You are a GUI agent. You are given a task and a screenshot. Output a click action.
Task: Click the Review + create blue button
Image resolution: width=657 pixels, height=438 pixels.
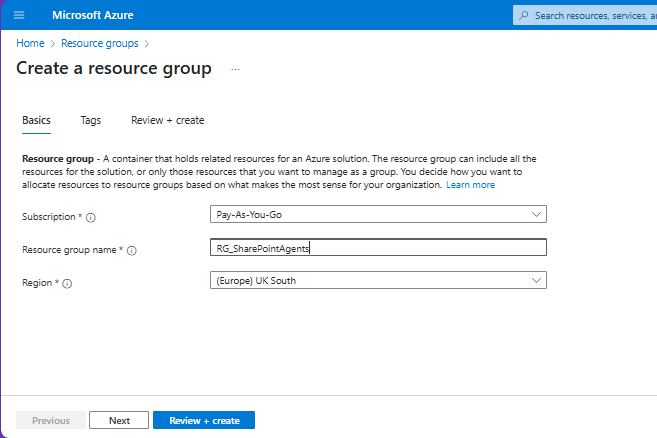pyautogui.click(x=204, y=420)
